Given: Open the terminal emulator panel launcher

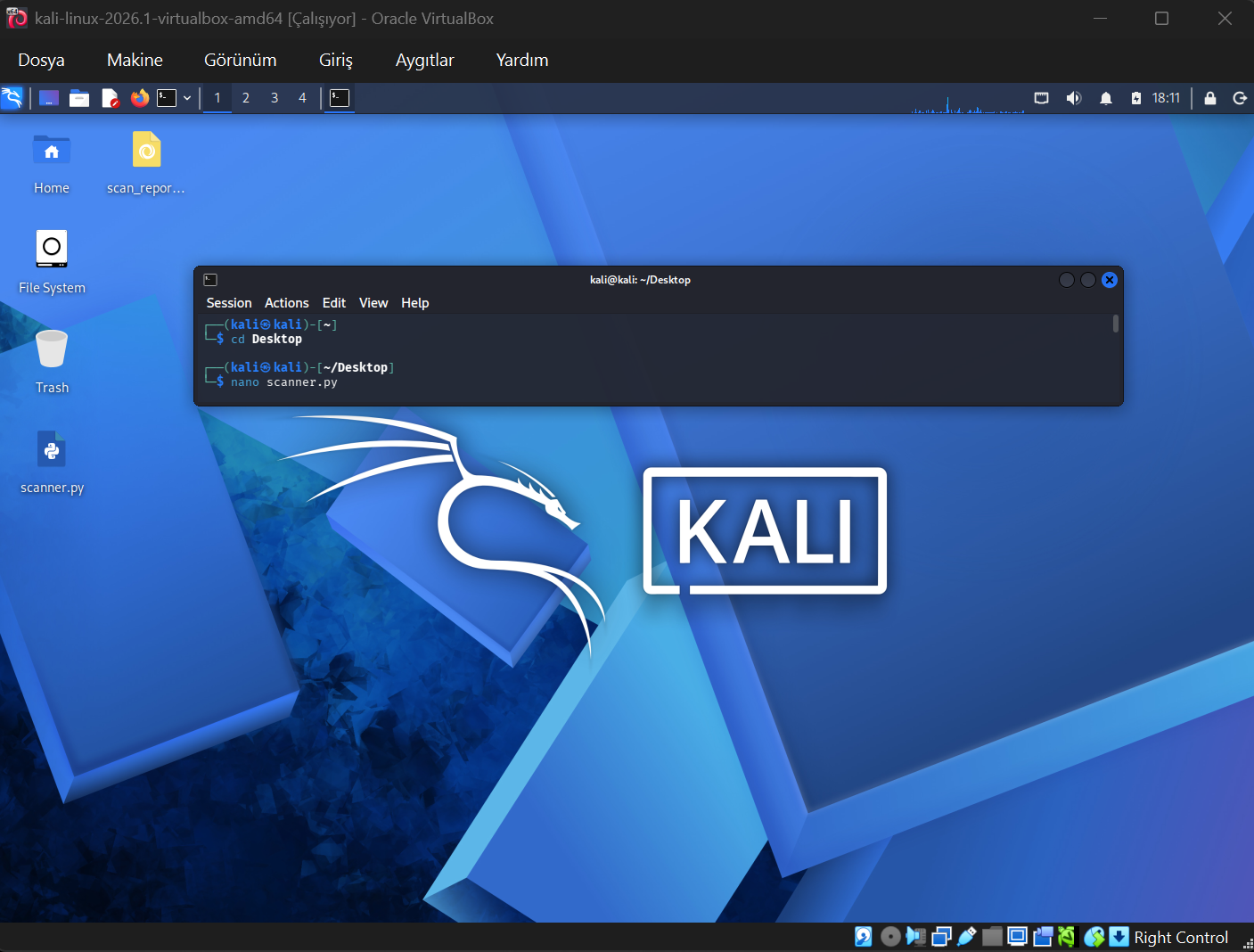Looking at the screenshot, I should (167, 98).
